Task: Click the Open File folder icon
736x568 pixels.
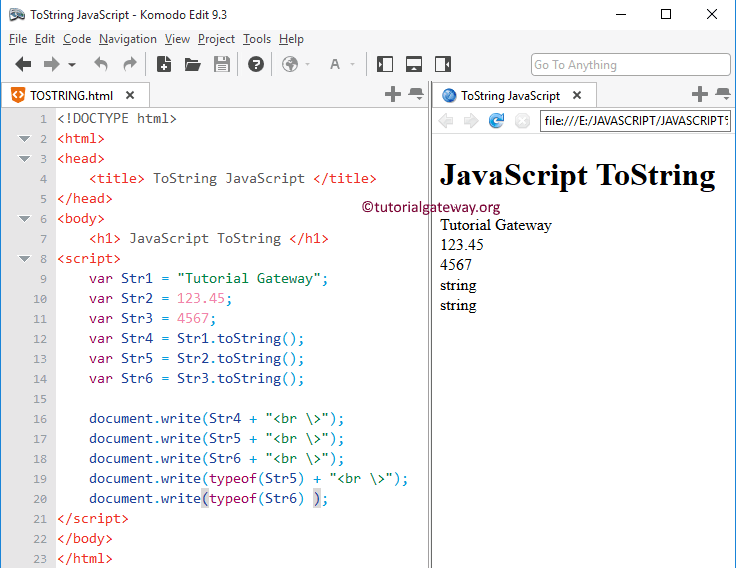Action: pyautogui.click(x=193, y=64)
